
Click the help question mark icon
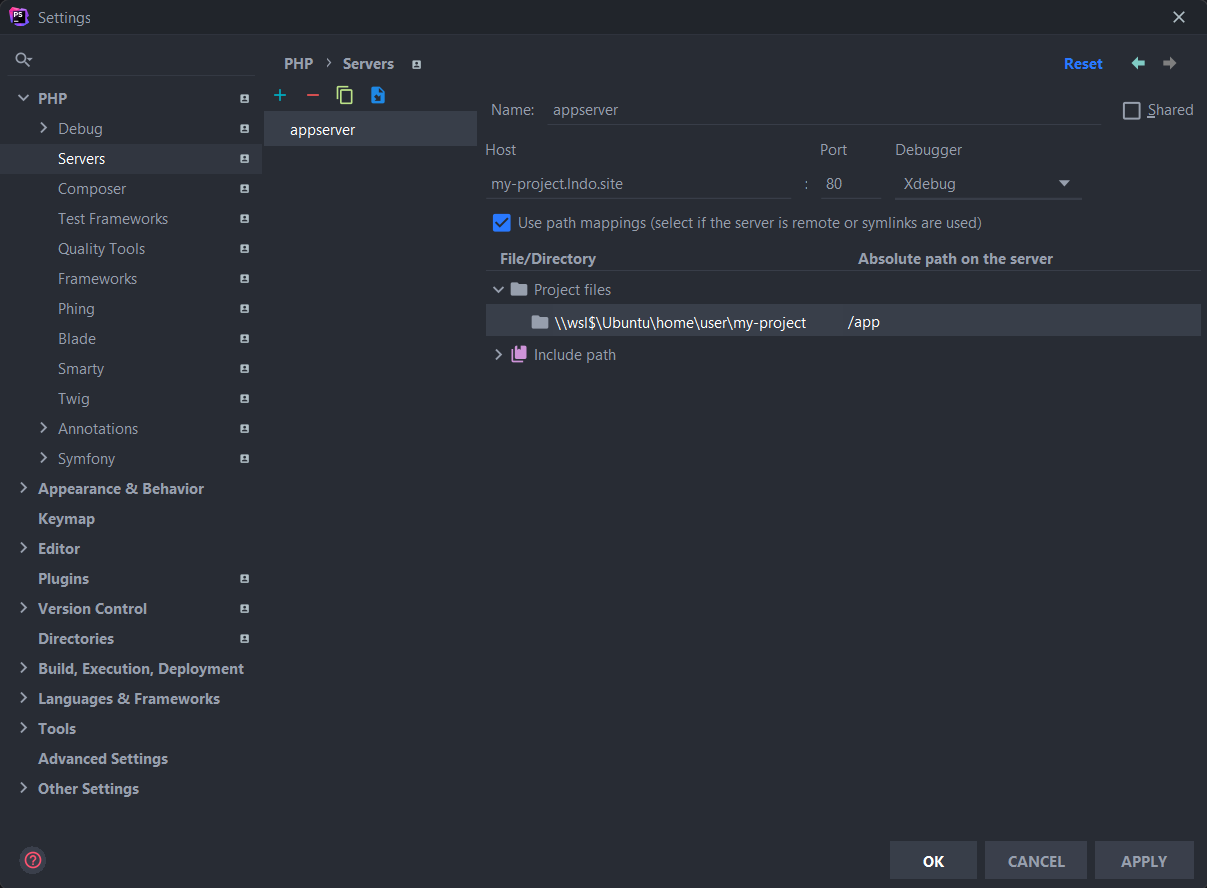click(x=32, y=860)
